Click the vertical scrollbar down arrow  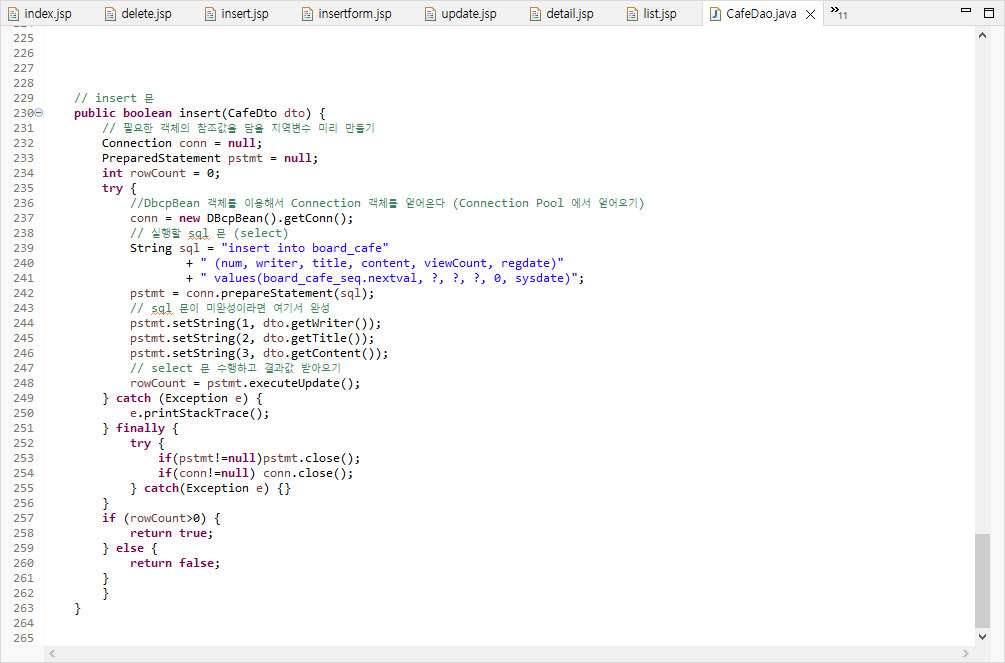coord(983,636)
